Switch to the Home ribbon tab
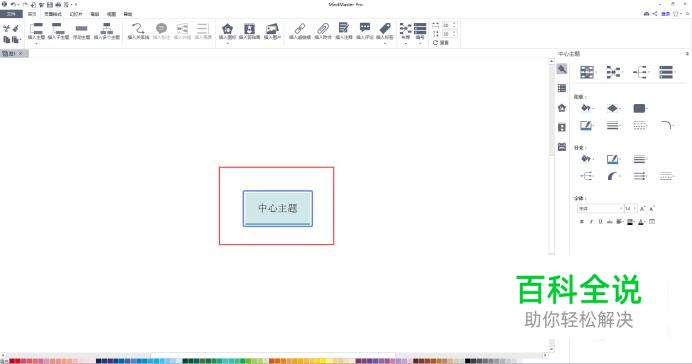Image resolution: width=692 pixels, height=364 pixels. (32, 14)
